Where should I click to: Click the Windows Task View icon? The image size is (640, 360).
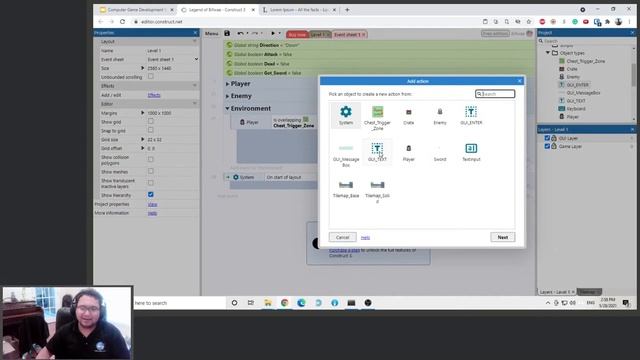point(251,303)
